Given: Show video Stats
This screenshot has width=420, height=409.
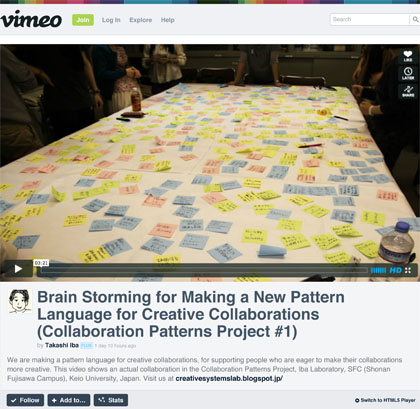Looking at the screenshot, I should point(111,400).
